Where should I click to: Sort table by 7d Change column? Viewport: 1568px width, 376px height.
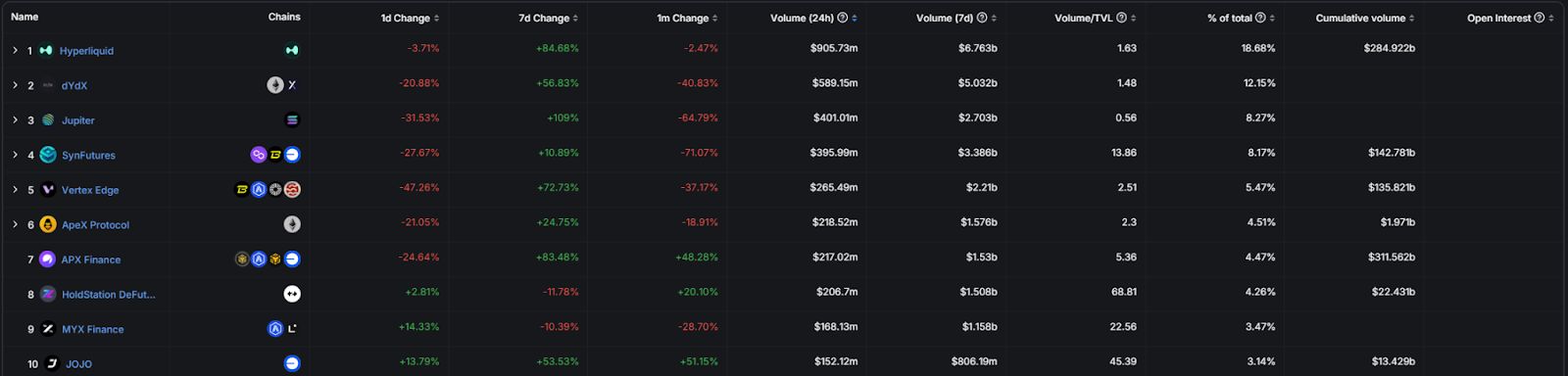pos(548,18)
